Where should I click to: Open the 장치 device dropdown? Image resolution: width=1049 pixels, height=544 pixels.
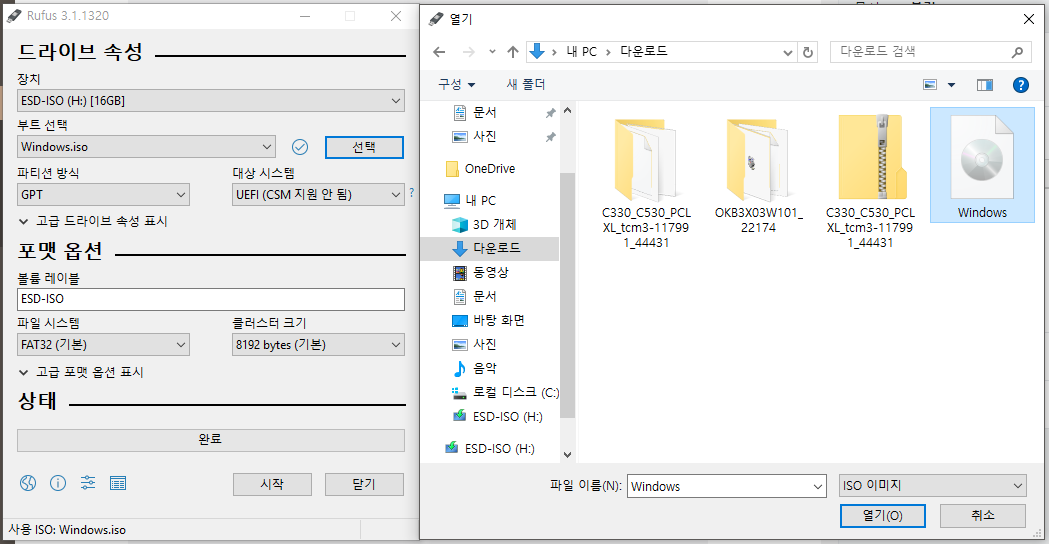[211, 100]
